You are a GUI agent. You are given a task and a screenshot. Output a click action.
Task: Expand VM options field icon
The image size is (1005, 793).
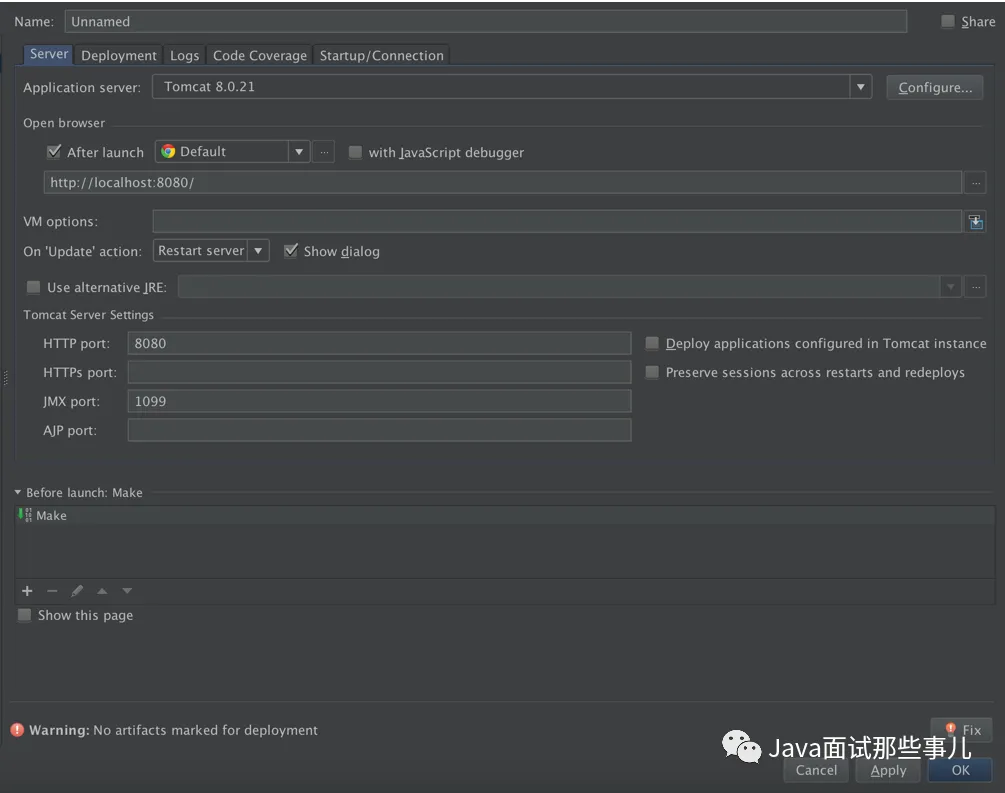[976, 222]
